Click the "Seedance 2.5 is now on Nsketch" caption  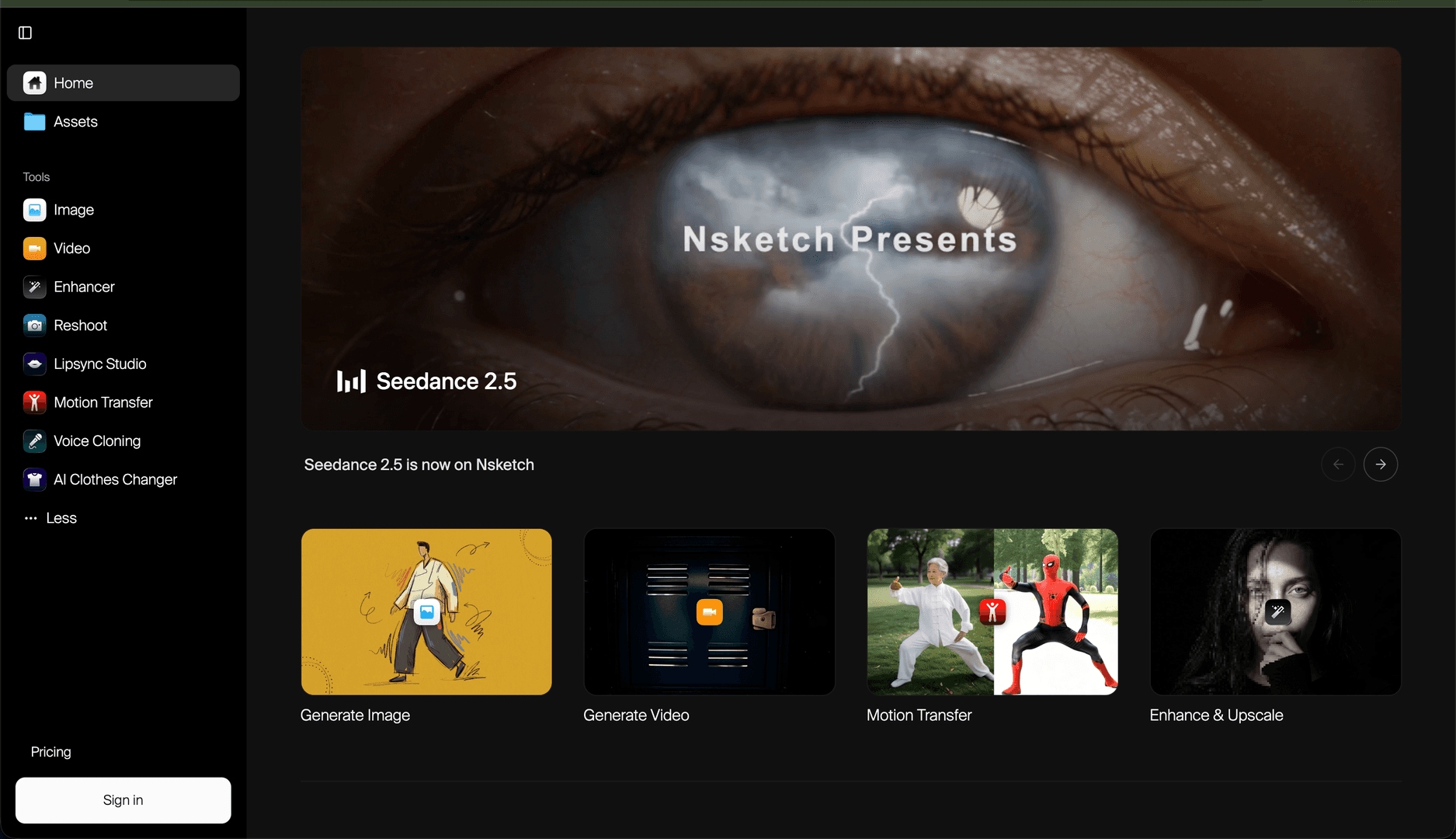(419, 465)
